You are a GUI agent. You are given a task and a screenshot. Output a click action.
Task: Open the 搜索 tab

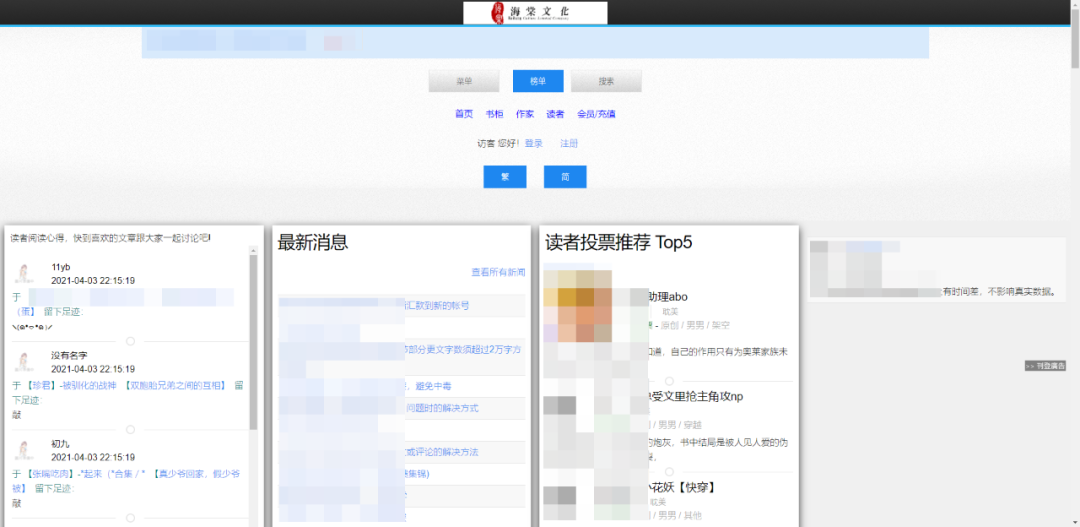pyautogui.click(x=606, y=81)
